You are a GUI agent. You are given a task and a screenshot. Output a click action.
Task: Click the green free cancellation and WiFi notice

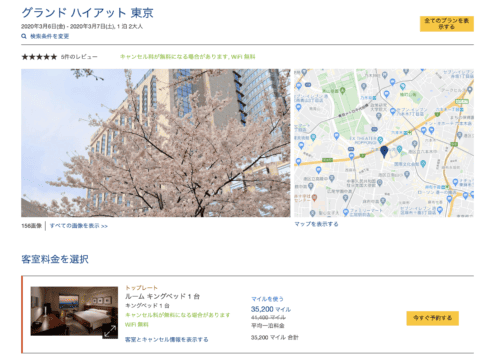187,57
